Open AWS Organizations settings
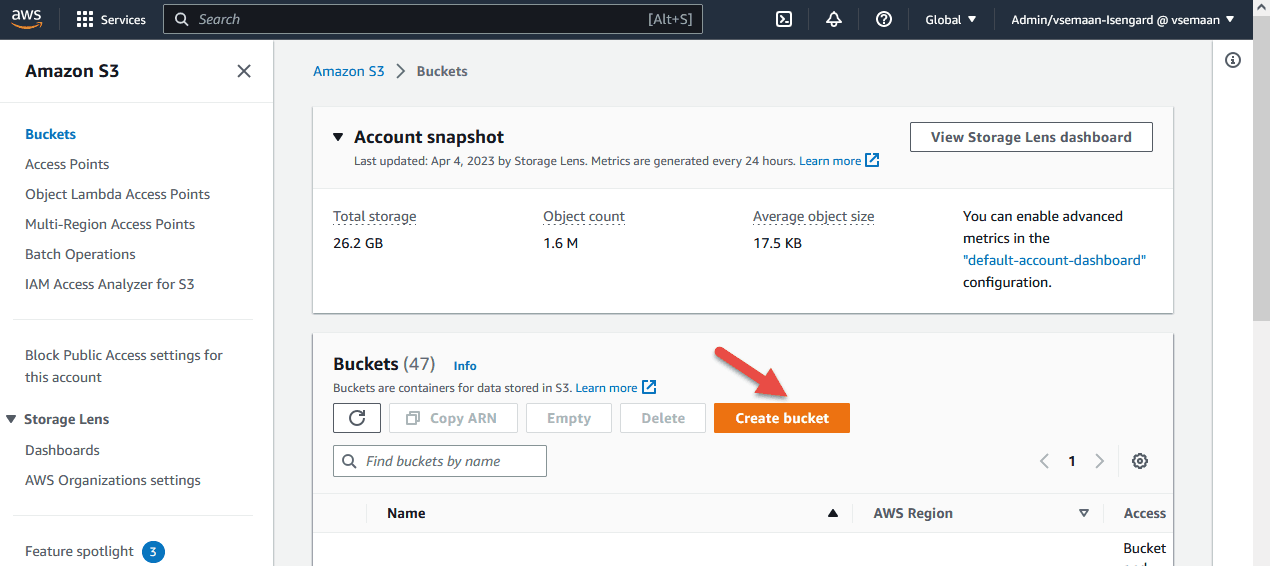Viewport: 1270px width, 566px height. coord(113,480)
